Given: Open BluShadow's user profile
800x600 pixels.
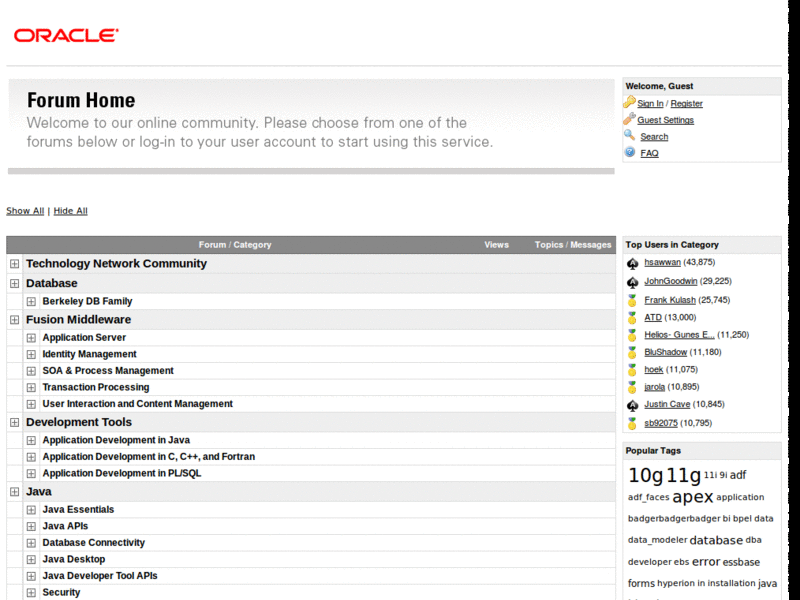Looking at the screenshot, I should click(x=665, y=352).
